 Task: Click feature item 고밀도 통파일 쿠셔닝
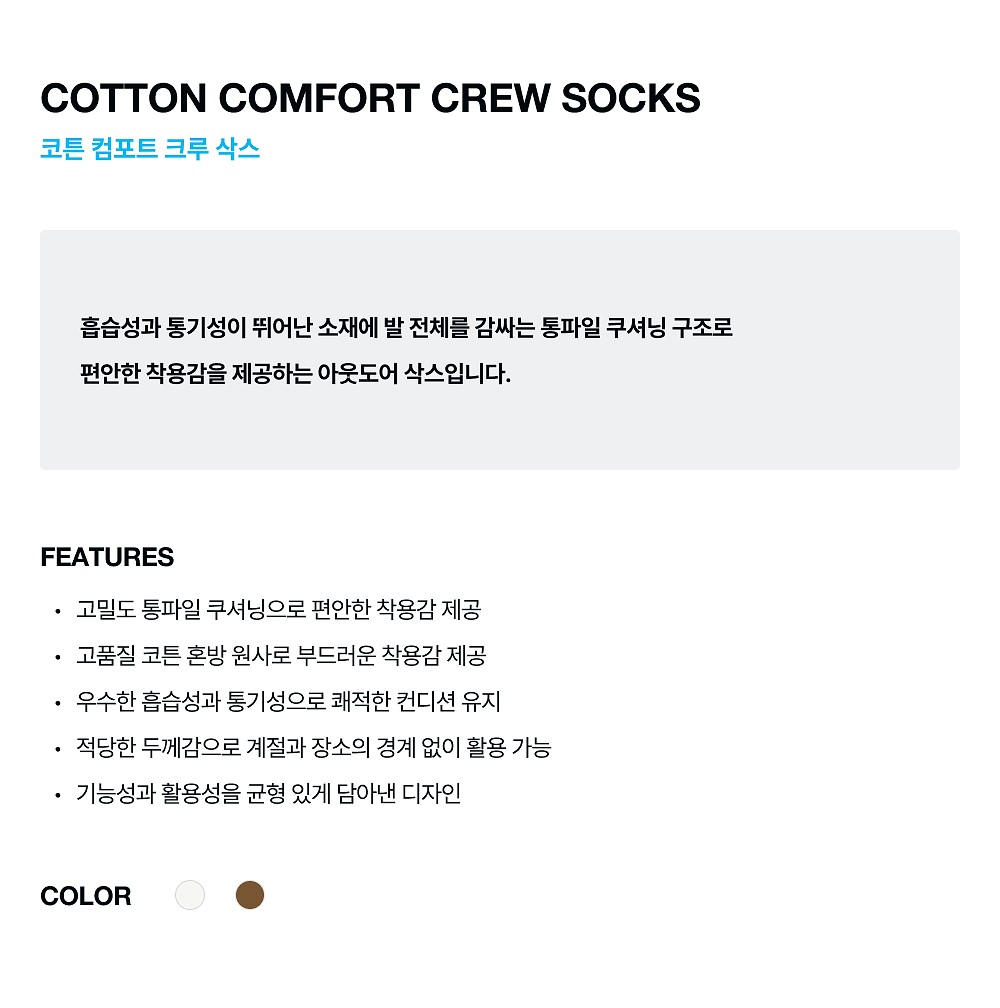[278, 609]
